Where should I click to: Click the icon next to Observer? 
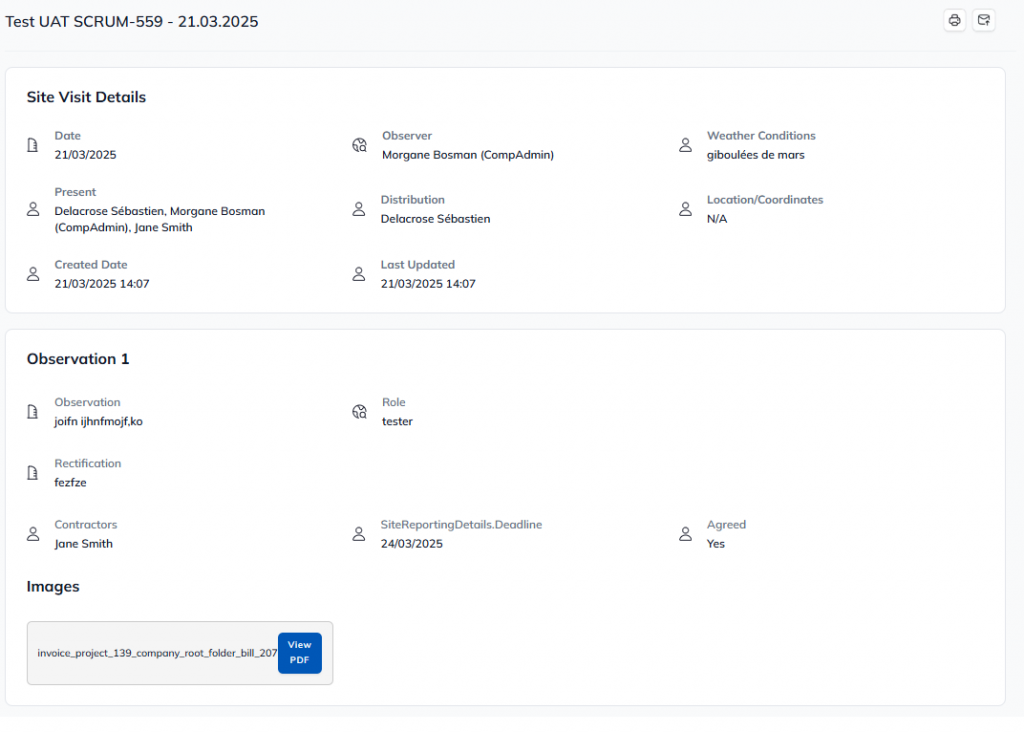tap(360, 146)
